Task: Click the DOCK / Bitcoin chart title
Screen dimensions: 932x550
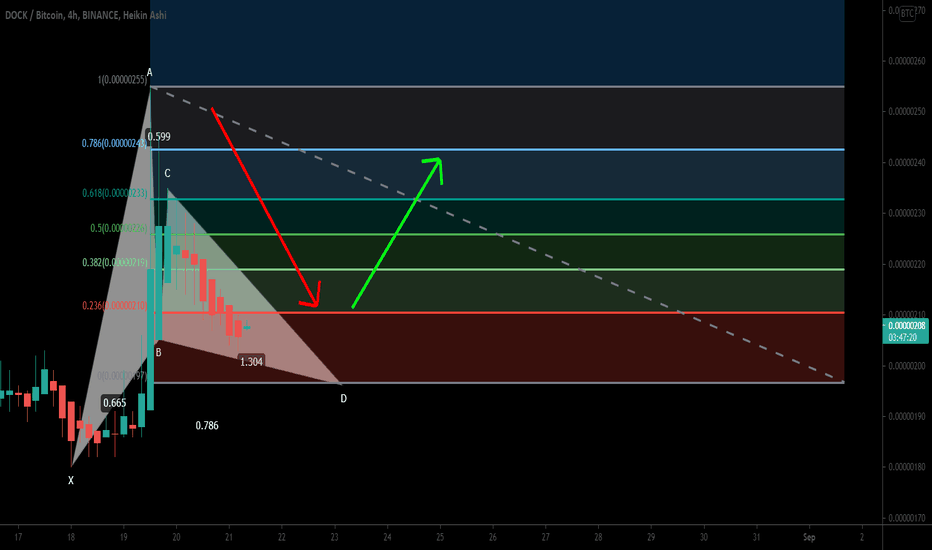Action: click(x=86, y=15)
